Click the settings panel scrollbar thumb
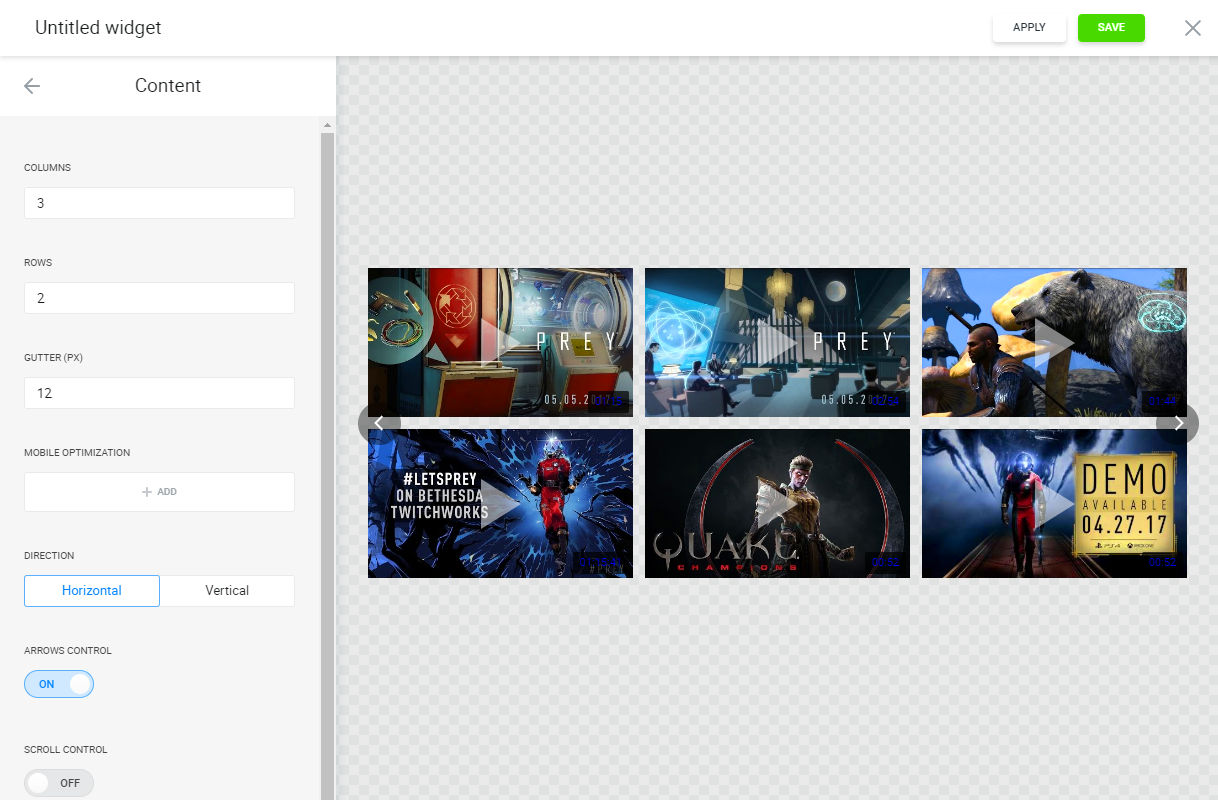This screenshot has height=800, width=1218. [x=327, y=466]
